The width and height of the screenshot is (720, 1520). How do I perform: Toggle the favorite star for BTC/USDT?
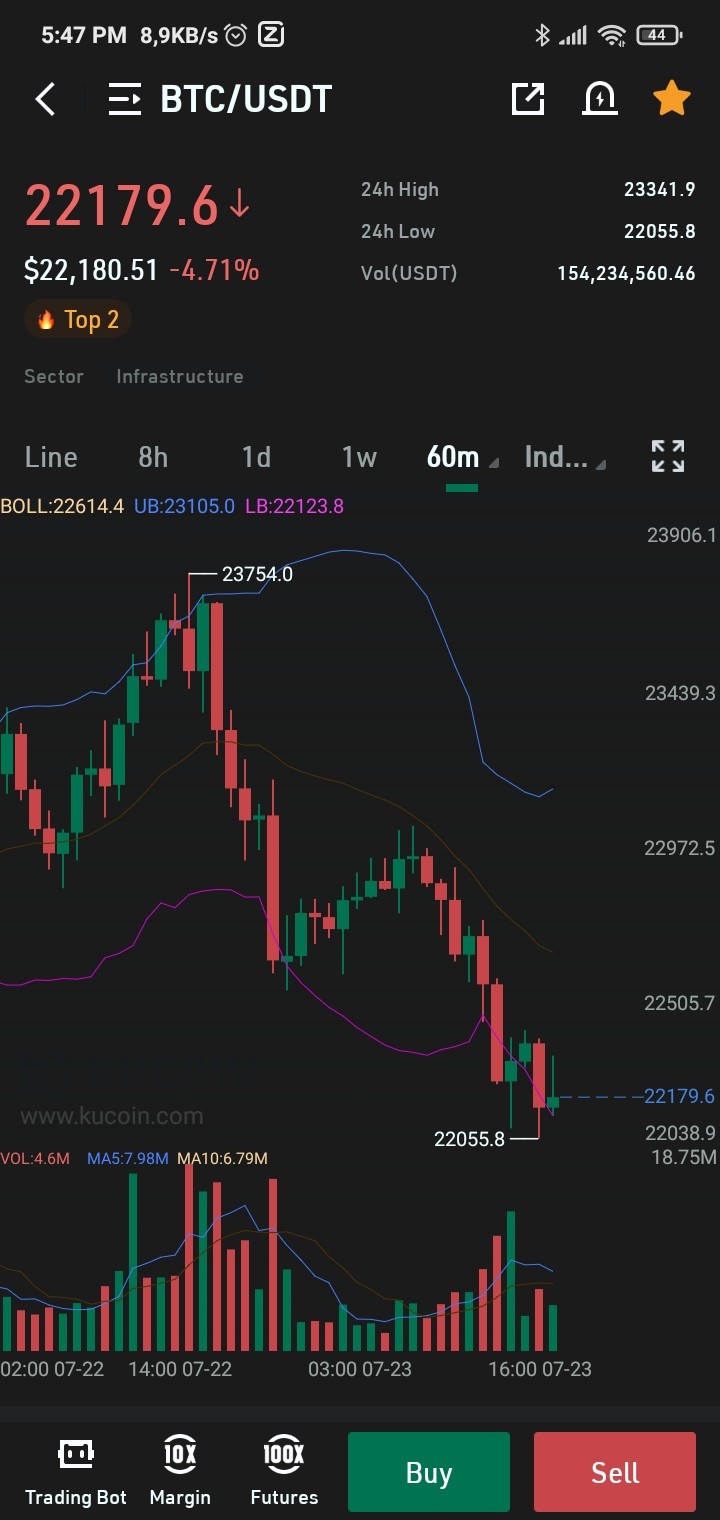[x=672, y=98]
